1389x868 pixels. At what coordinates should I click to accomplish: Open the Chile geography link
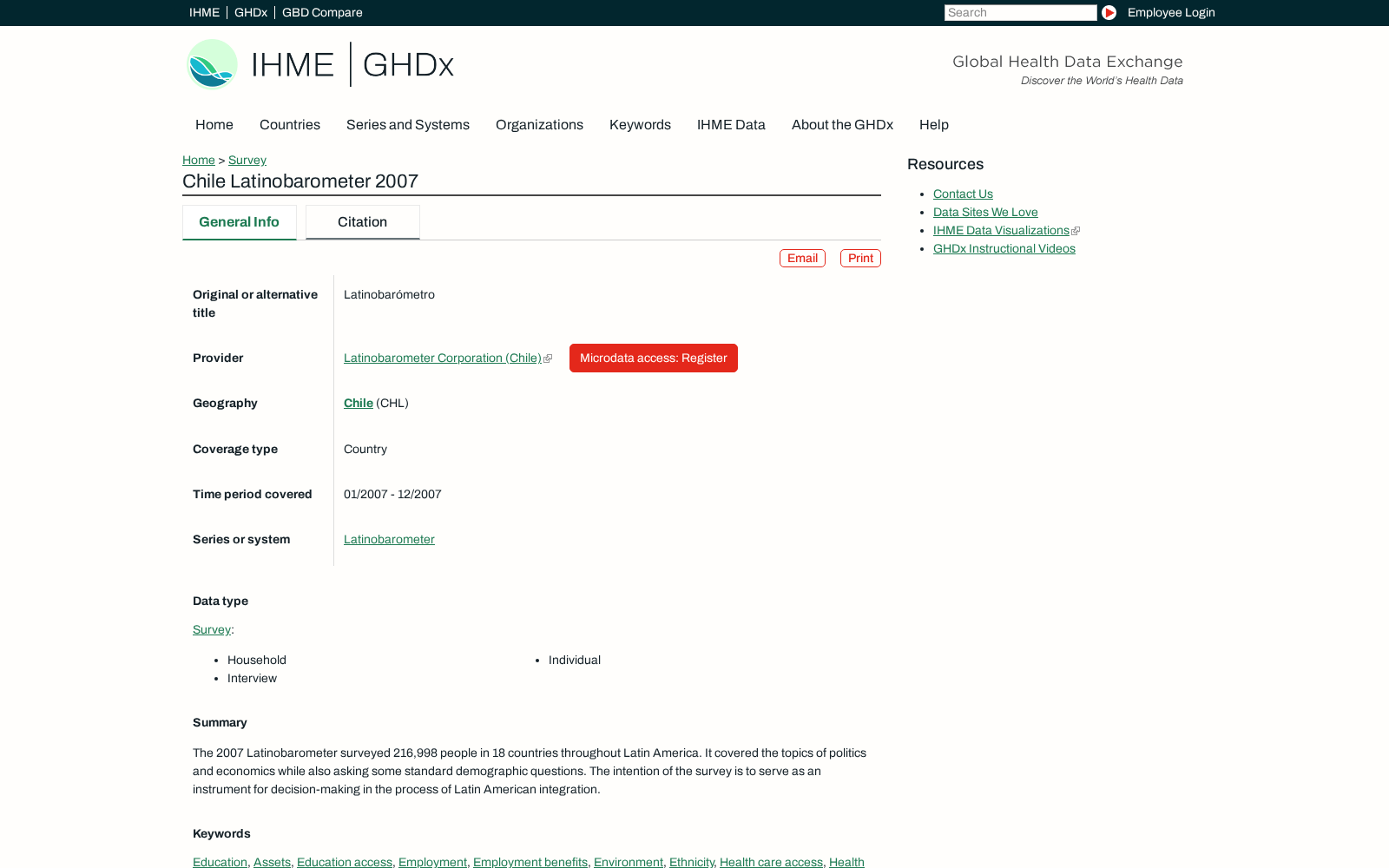point(359,404)
